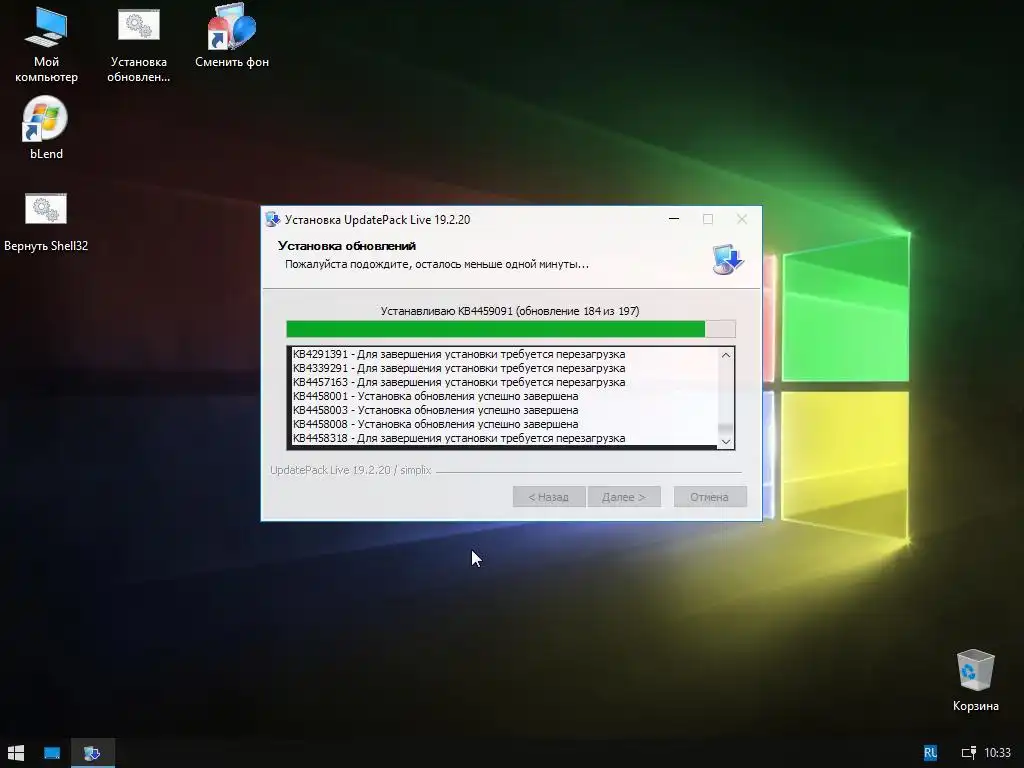The image size is (1024, 768).
Task: Click the log list scroll-down arrow
Action: [x=726, y=441]
